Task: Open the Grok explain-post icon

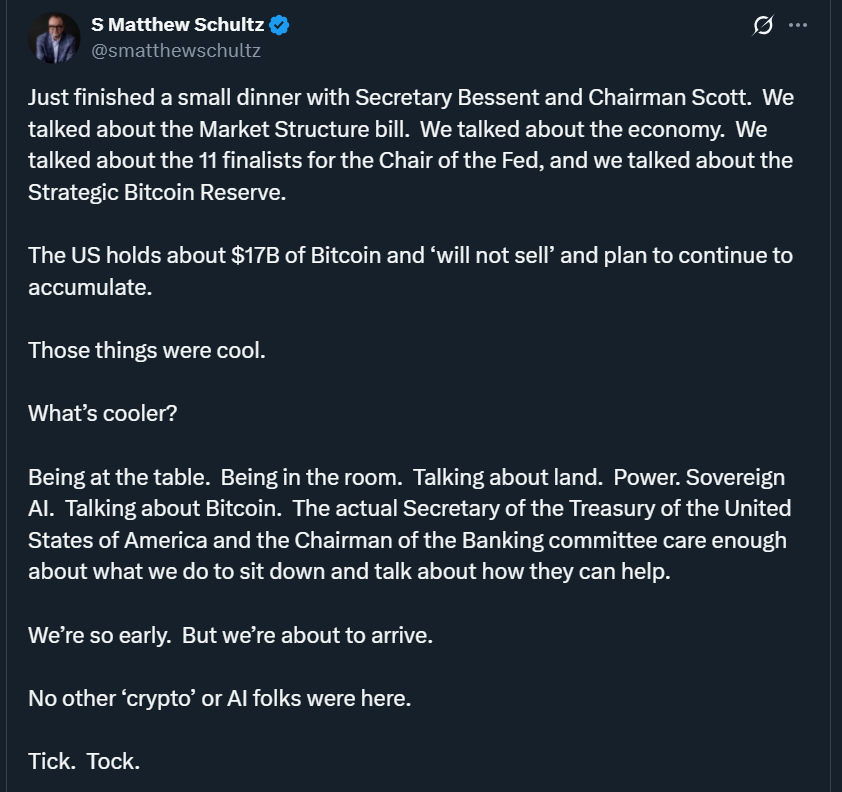Action: point(763,26)
